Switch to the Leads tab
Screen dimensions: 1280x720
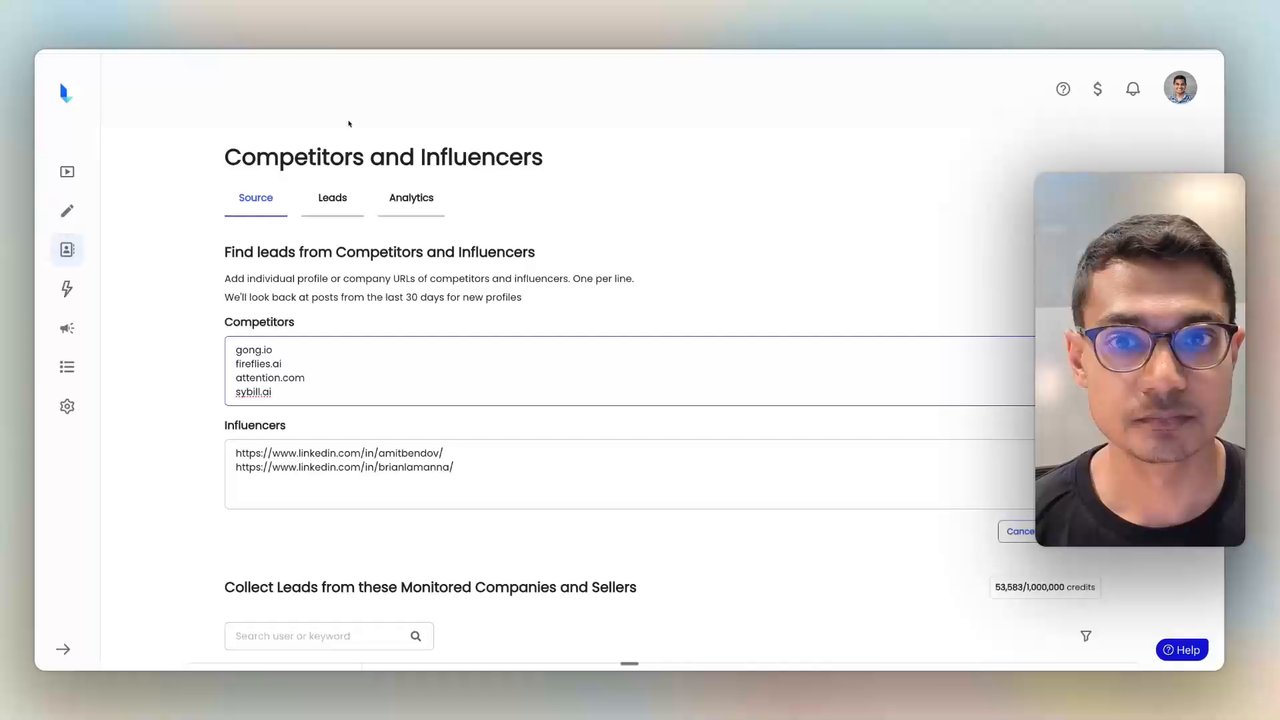coord(332,198)
